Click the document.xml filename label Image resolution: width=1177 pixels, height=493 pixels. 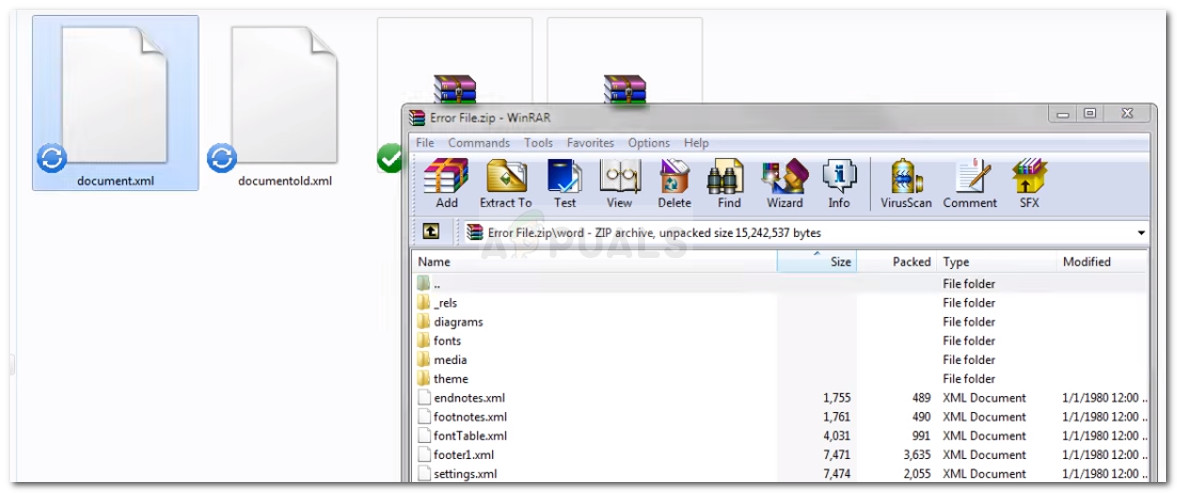pyautogui.click(x=114, y=181)
